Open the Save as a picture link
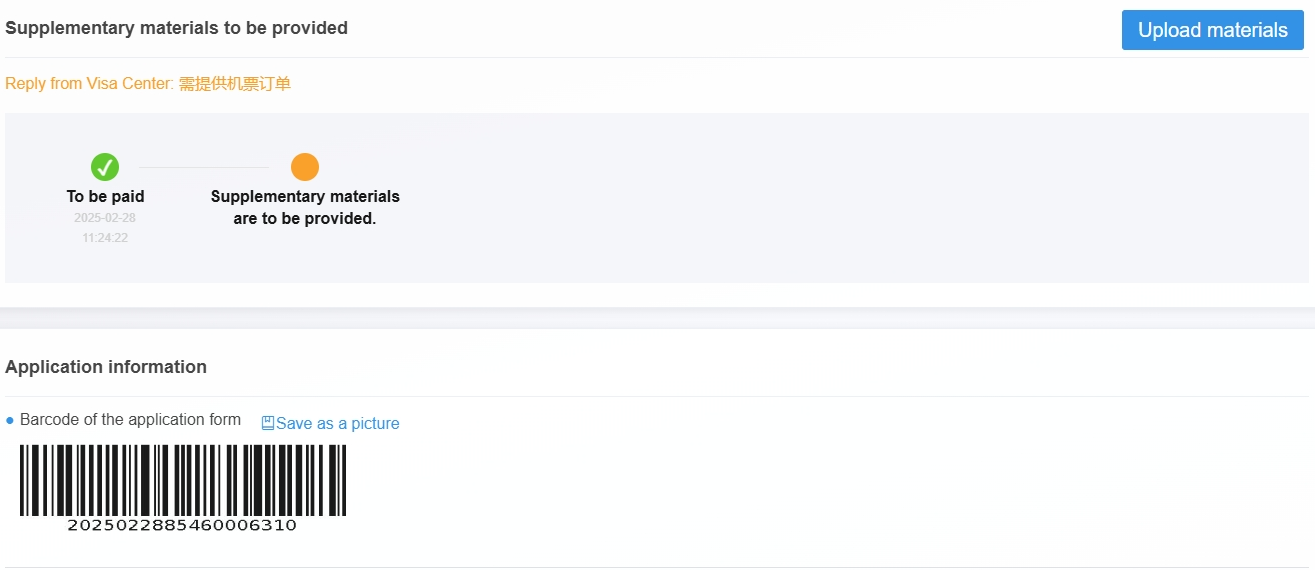 click(337, 423)
